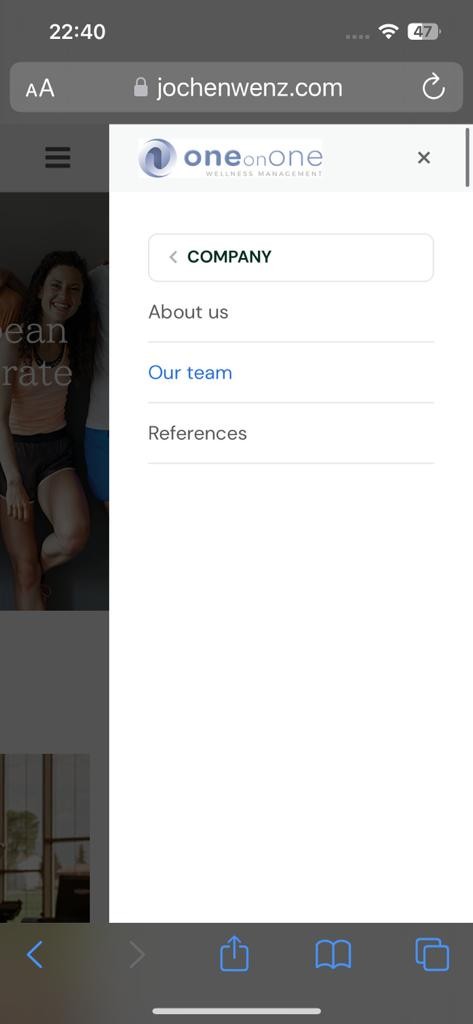Go to the Our team page

tap(190, 373)
